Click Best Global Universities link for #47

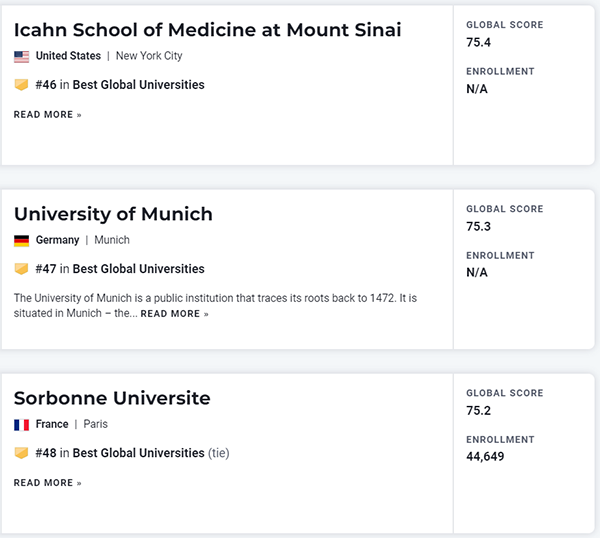click(138, 269)
